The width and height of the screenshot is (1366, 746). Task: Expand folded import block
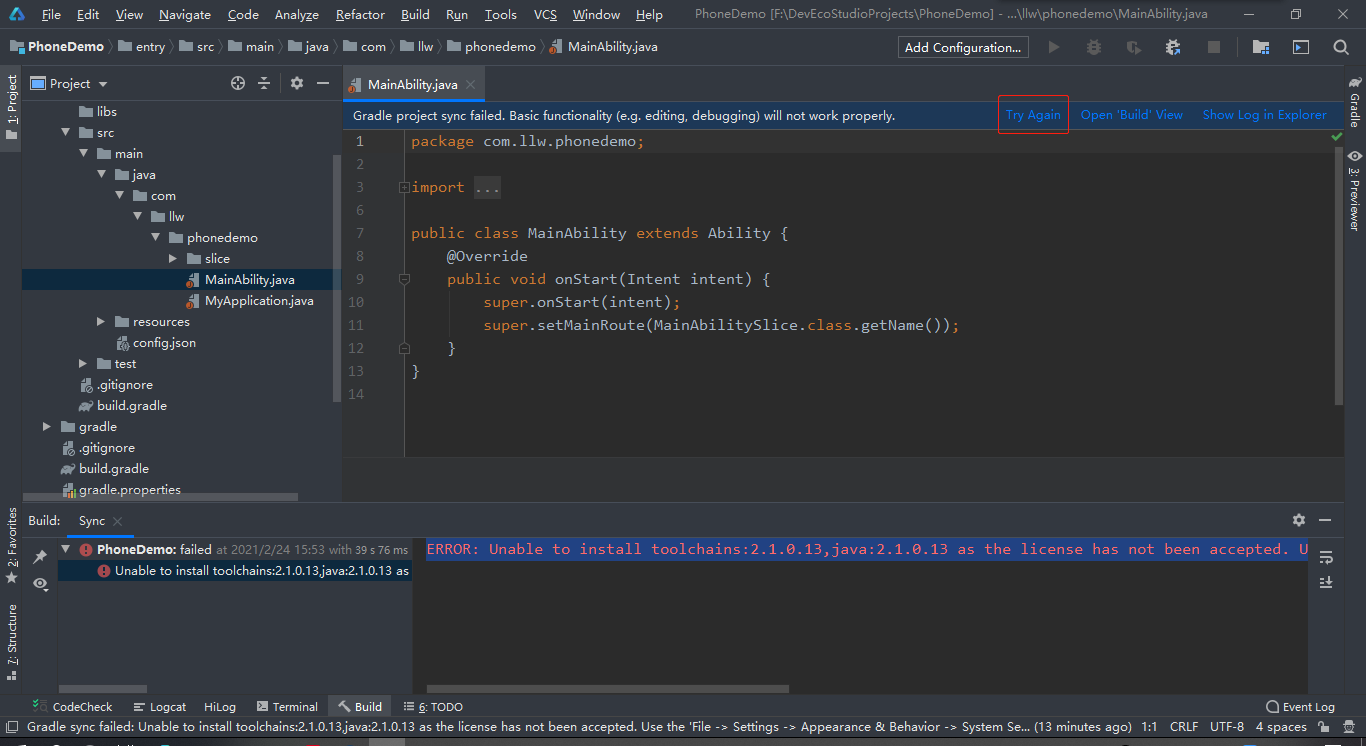403,187
